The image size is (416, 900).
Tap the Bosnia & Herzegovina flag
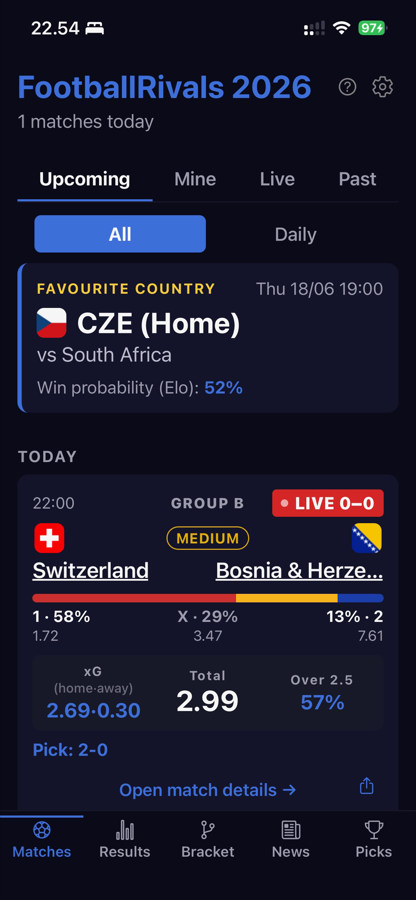click(367, 538)
